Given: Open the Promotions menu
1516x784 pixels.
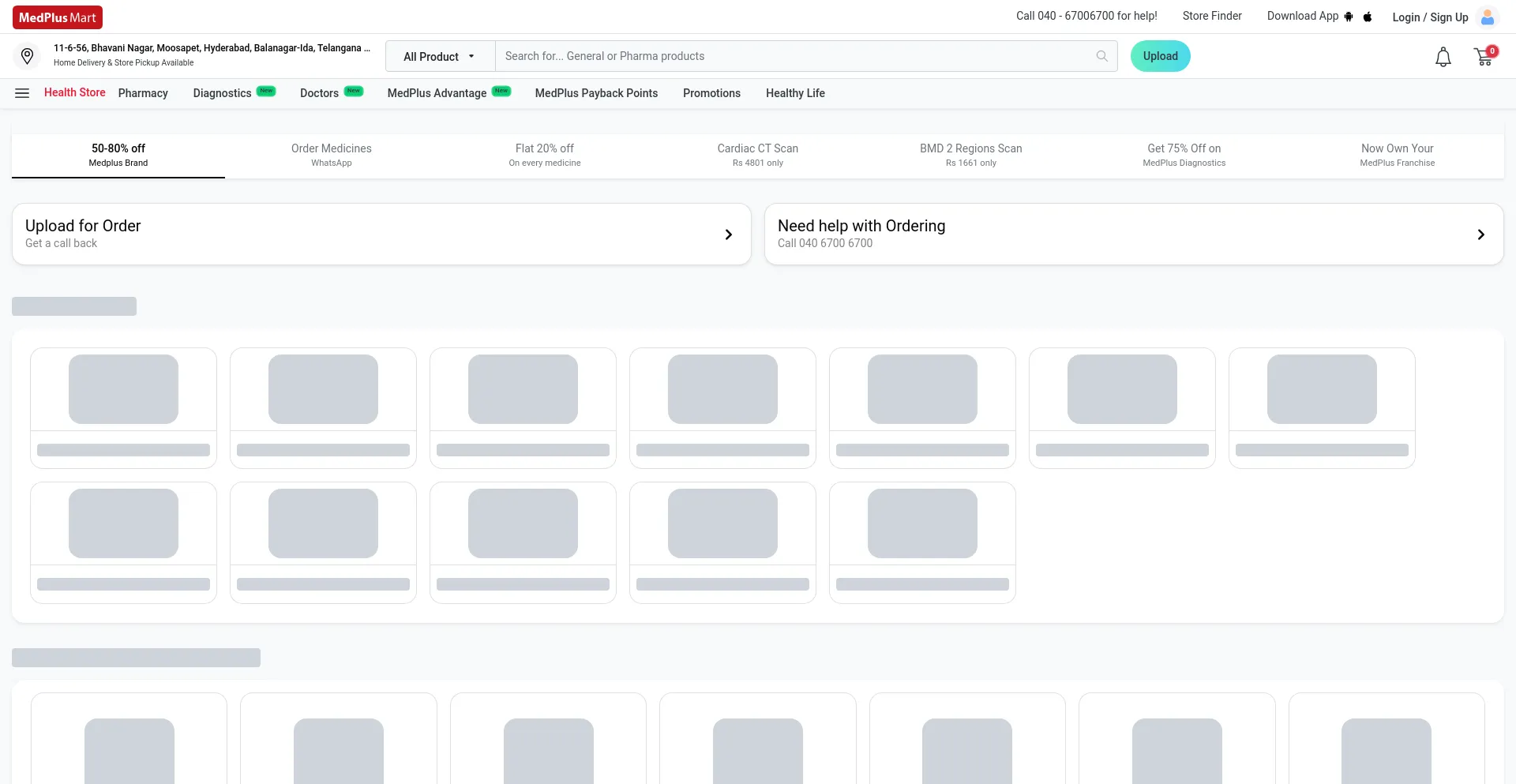Looking at the screenshot, I should [x=711, y=93].
